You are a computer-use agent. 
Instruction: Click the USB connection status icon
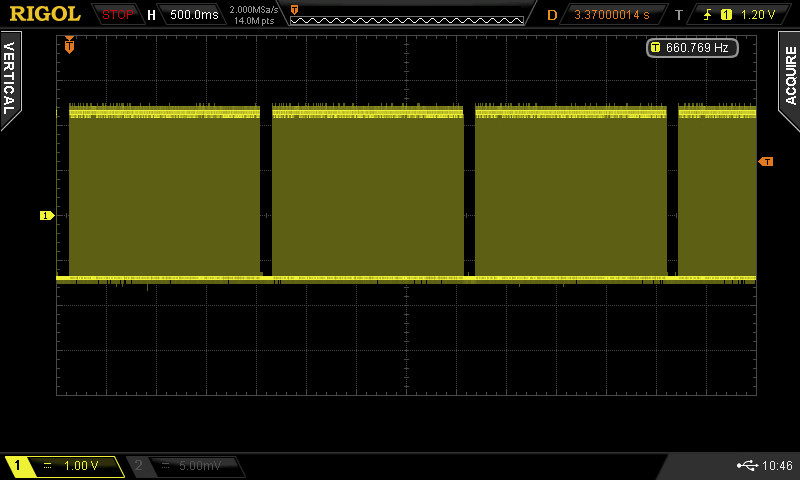point(746,465)
